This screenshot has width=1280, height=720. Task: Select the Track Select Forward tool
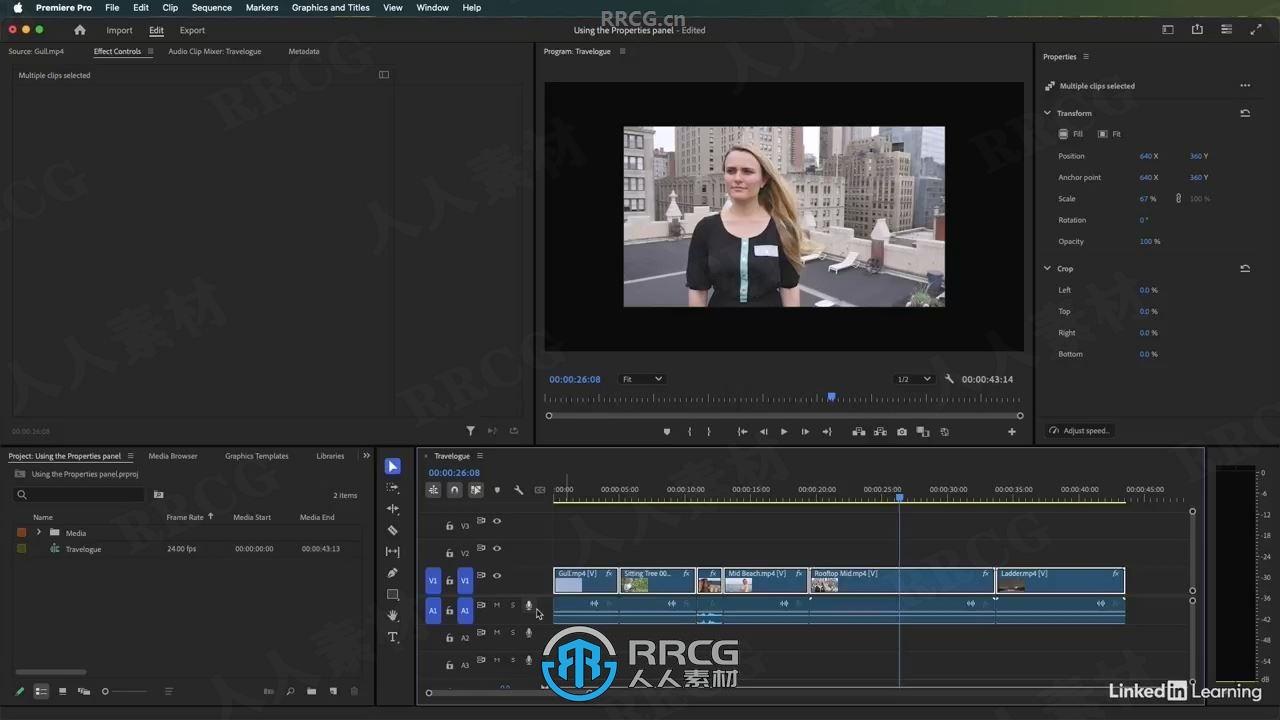point(393,488)
